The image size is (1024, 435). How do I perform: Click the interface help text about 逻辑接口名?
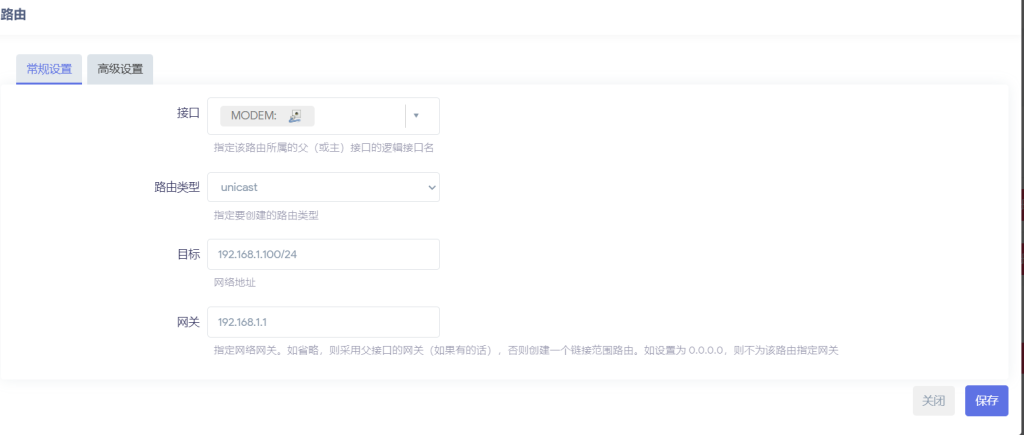point(323,147)
